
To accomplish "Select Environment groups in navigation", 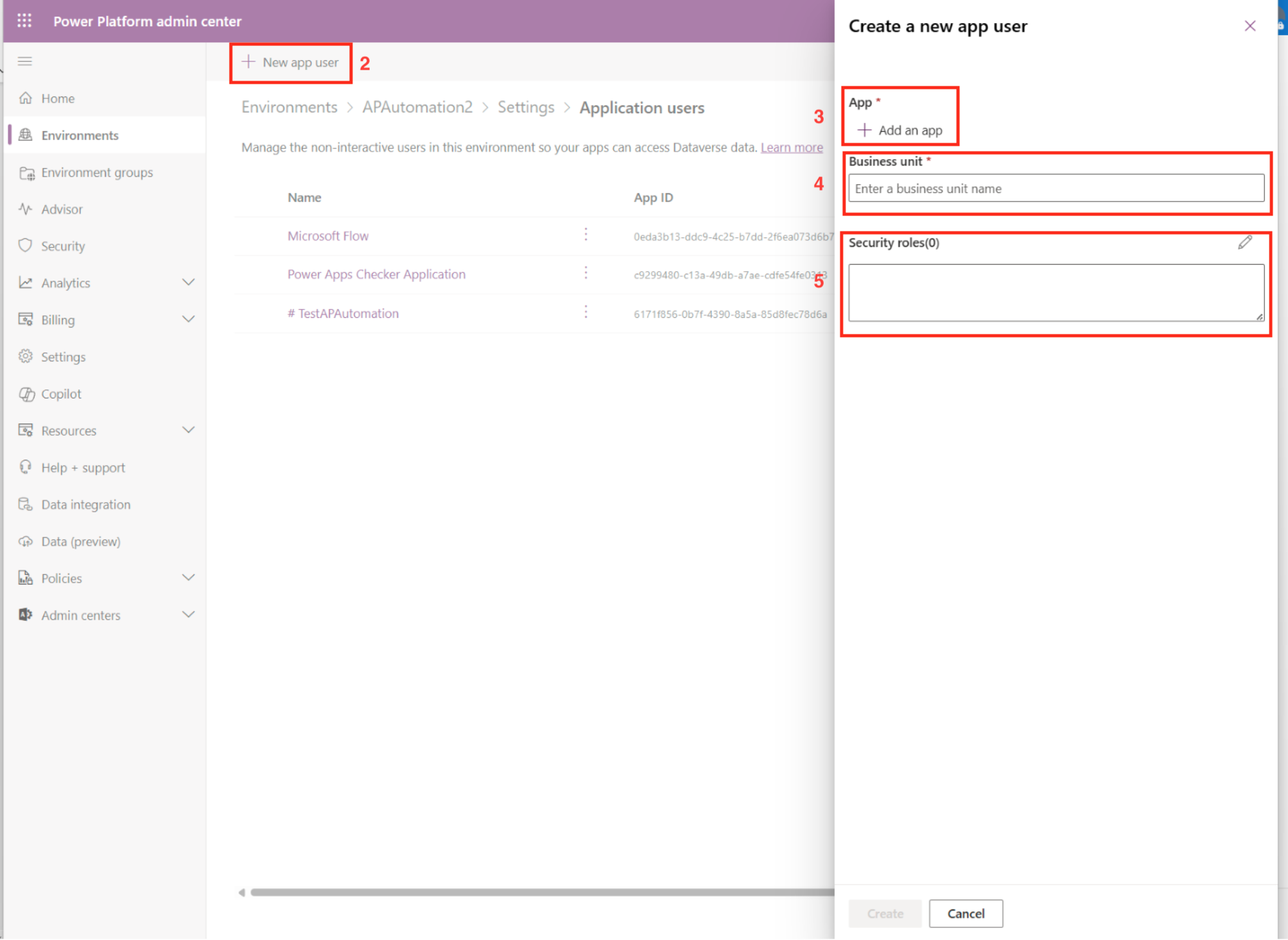I will click(x=97, y=172).
